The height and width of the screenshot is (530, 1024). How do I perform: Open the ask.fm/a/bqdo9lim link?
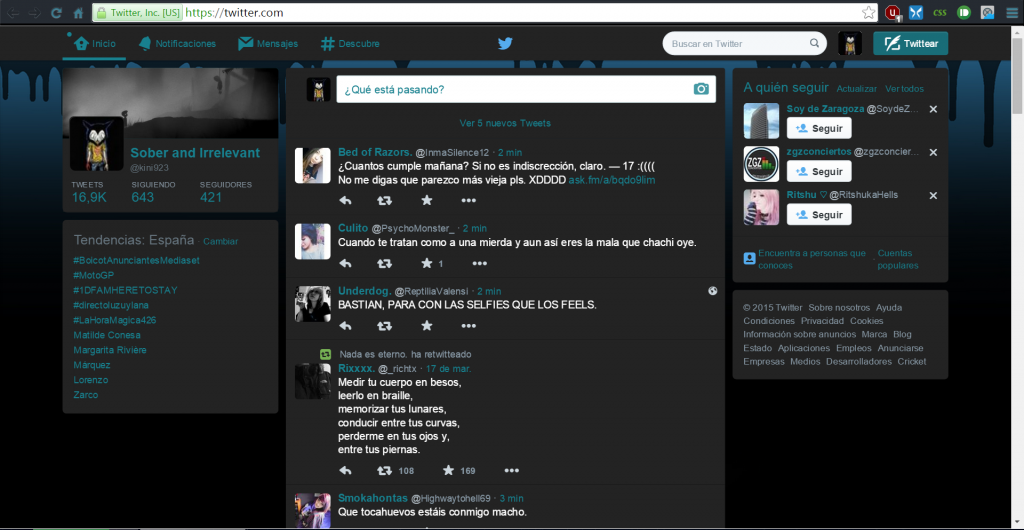pos(612,179)
